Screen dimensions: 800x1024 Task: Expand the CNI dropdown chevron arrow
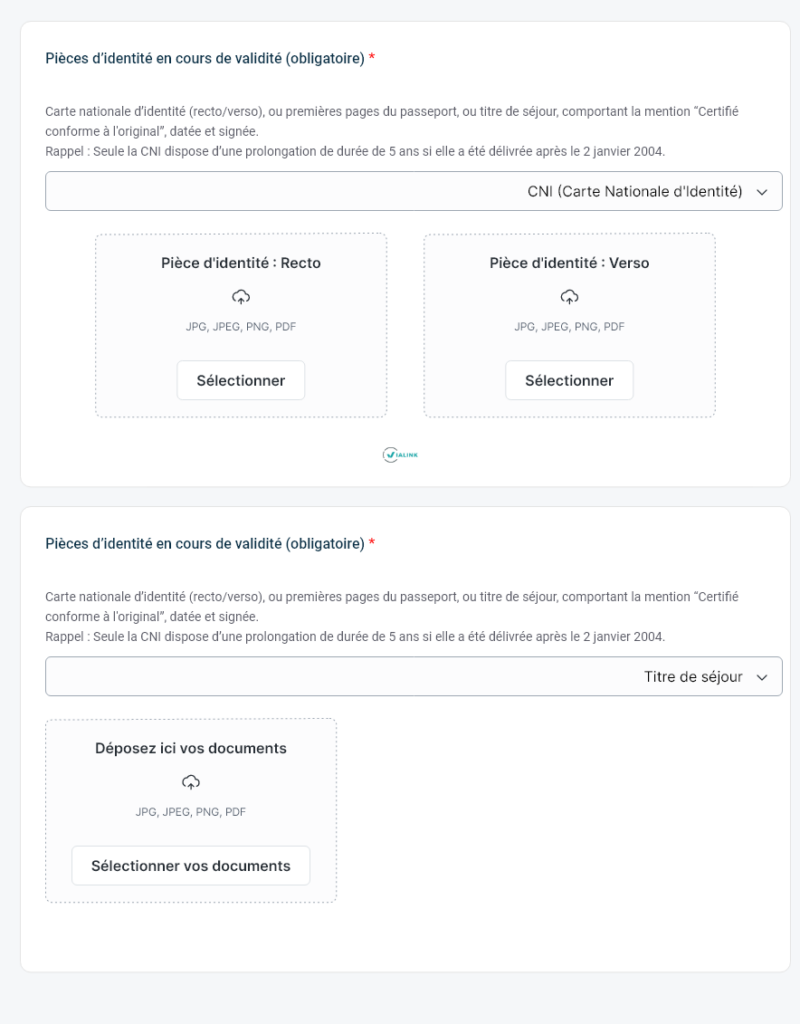(762, 192)
